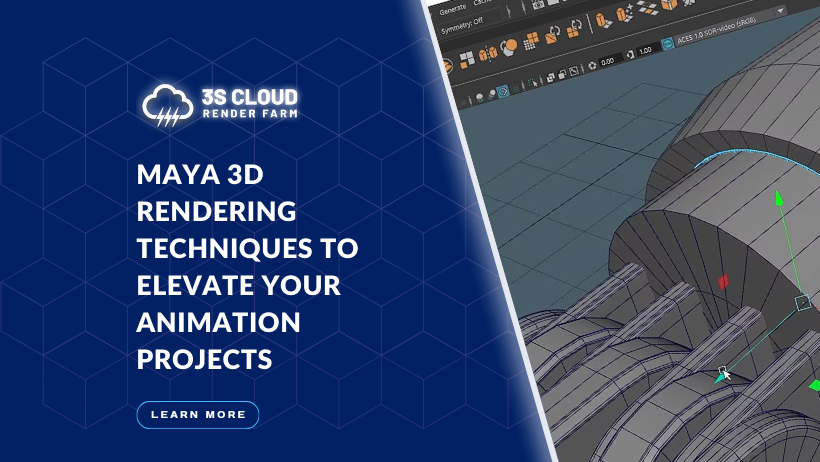Viewport: 820px width, 462px height.
Task: Select the Reduce orange grid shelf icon
Action: click(531, 41)
